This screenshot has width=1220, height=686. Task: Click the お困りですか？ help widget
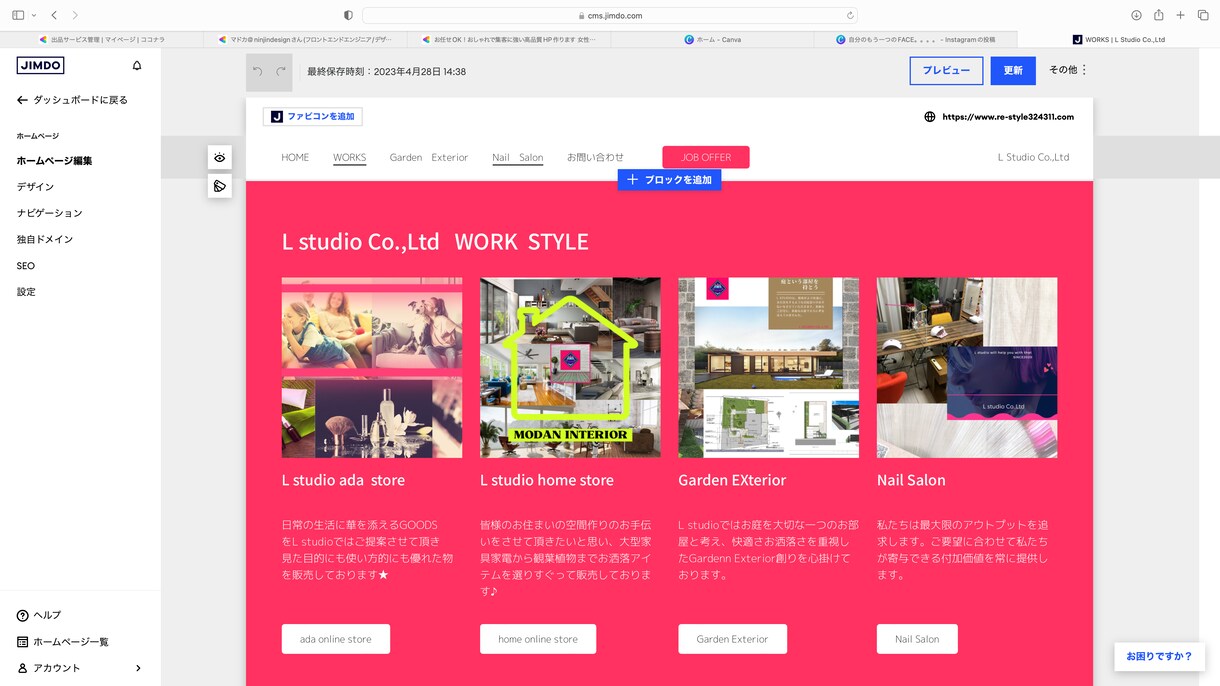1159,656
